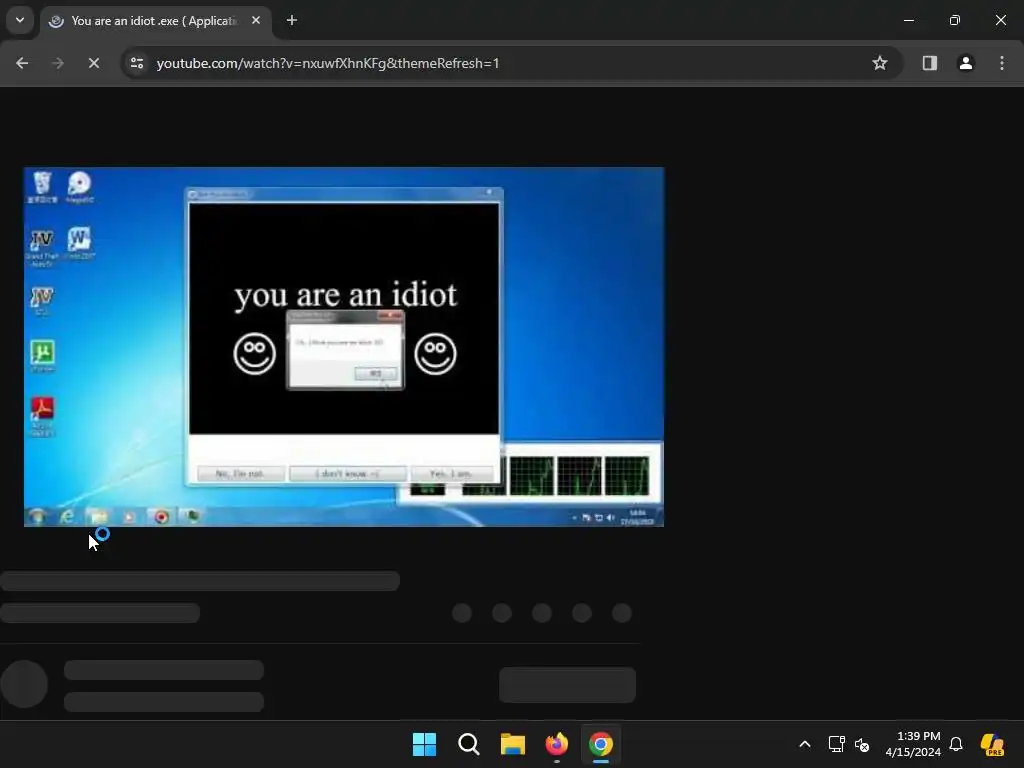Close the 'You are an idiot .exe' tab
The width and height of the screenshot is (1024, 768).
coord(256,20)
